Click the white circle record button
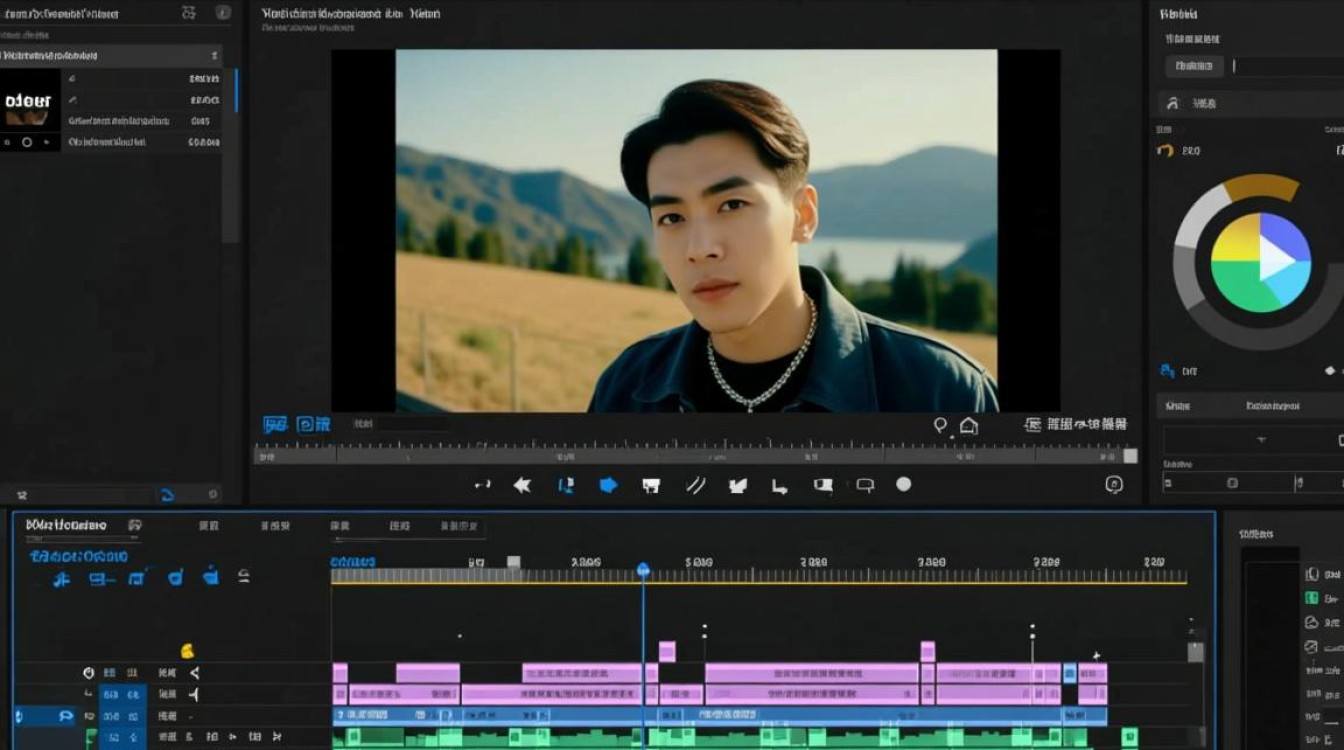This screenshot has height=750, width=1344. tap(904, 484)
